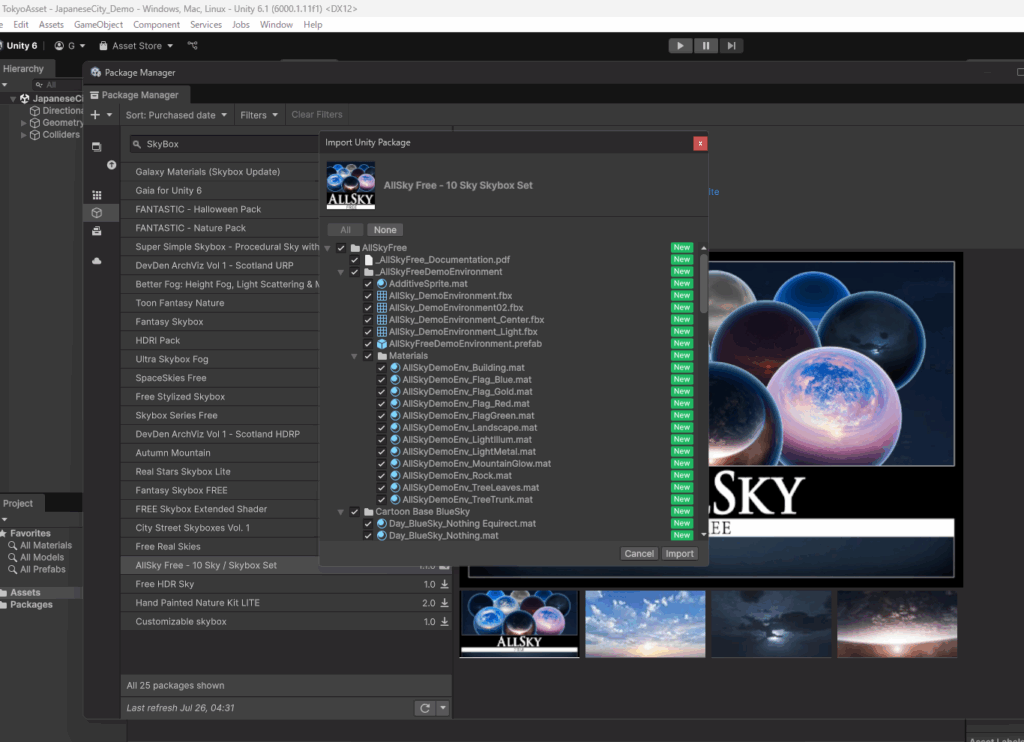Open the Built-in packages icon in sidebar

pyautogui.click(x=97, y=231)
